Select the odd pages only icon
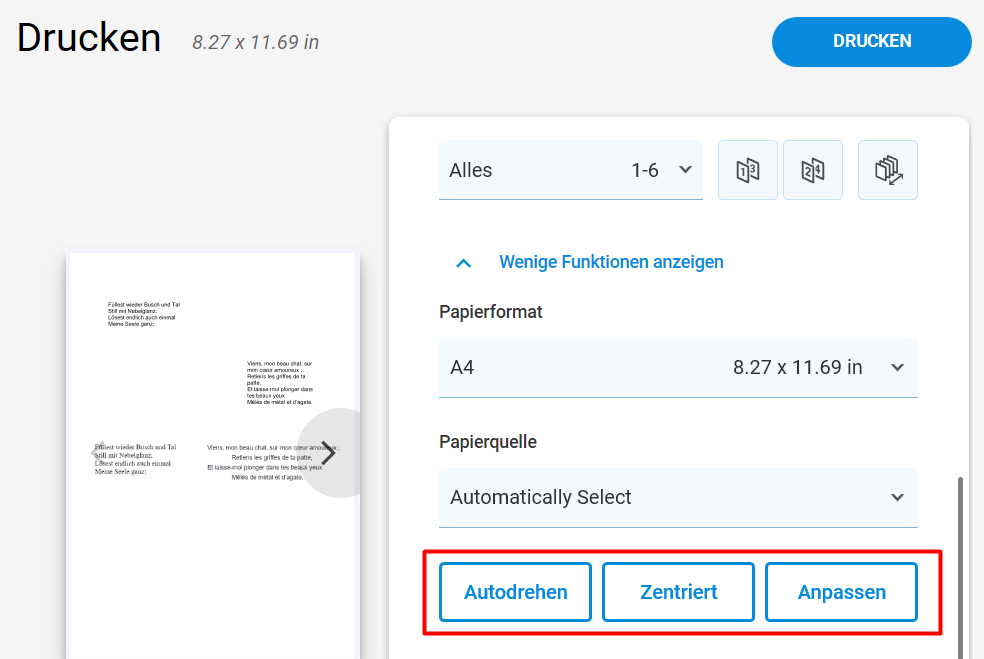Image resolution: width=984 pixels, height=659 pixels. (747, 170)
